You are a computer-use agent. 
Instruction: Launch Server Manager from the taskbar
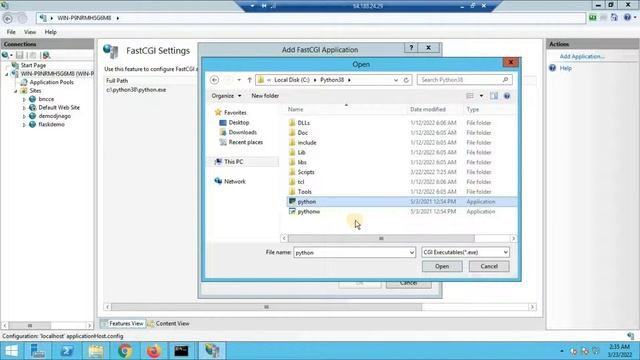(x=38, y=351)
